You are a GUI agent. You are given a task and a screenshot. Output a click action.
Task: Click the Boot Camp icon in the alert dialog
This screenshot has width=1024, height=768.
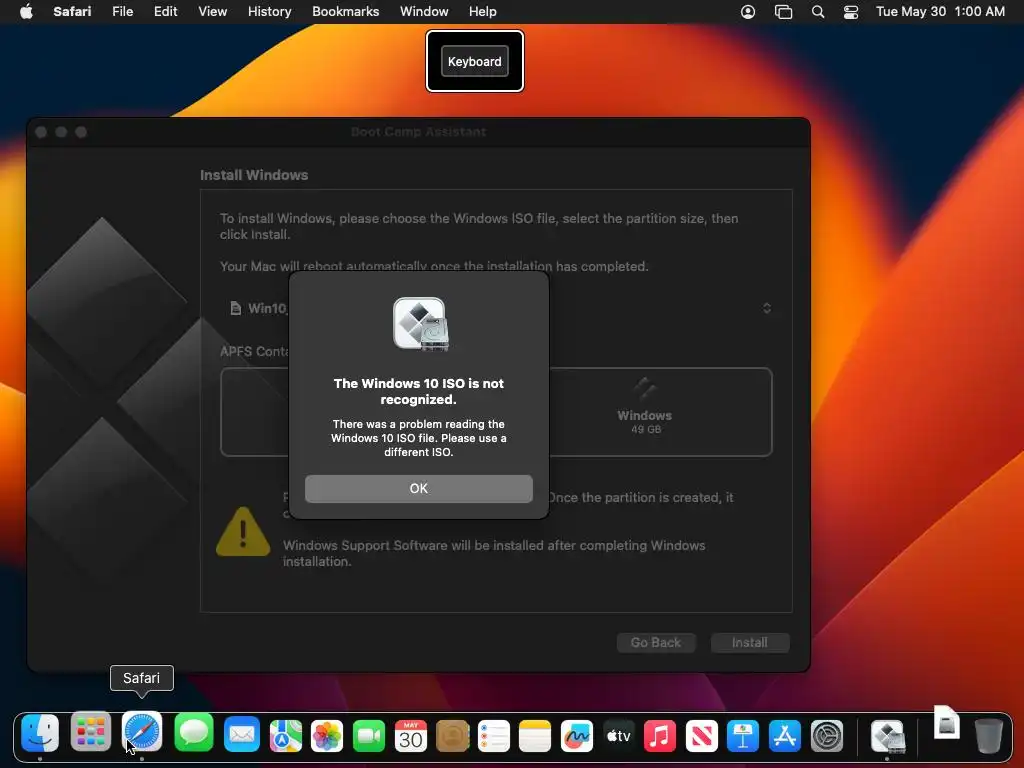[421, 323]
